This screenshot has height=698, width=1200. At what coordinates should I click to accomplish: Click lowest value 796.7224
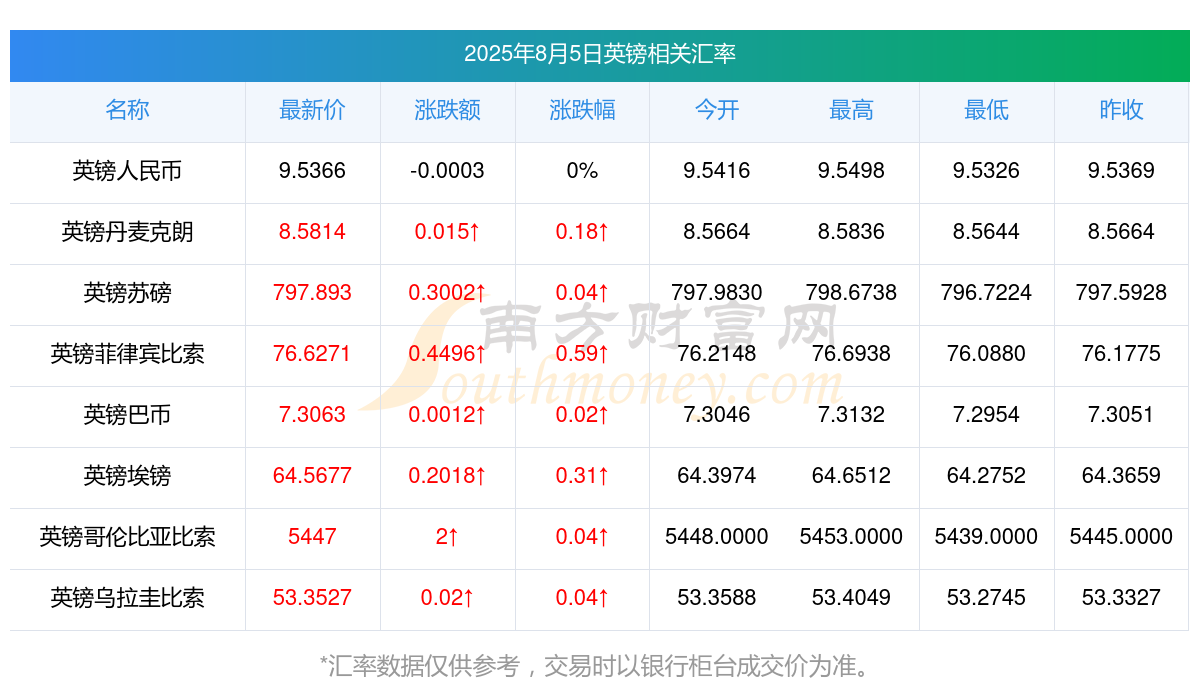pos(986,293)
